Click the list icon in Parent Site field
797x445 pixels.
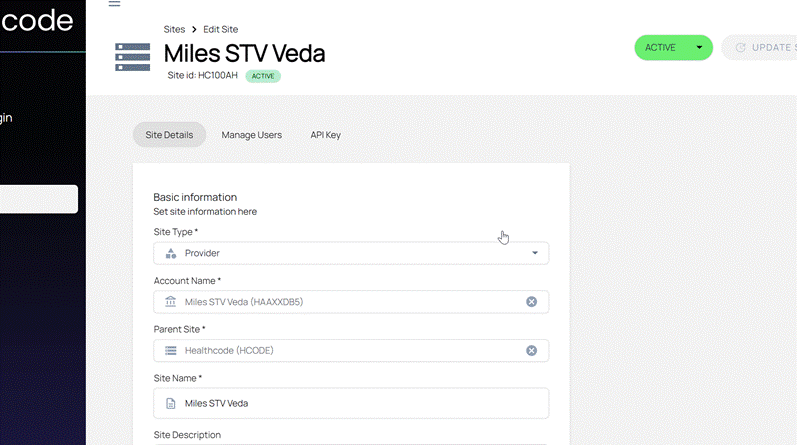point(170,351)
